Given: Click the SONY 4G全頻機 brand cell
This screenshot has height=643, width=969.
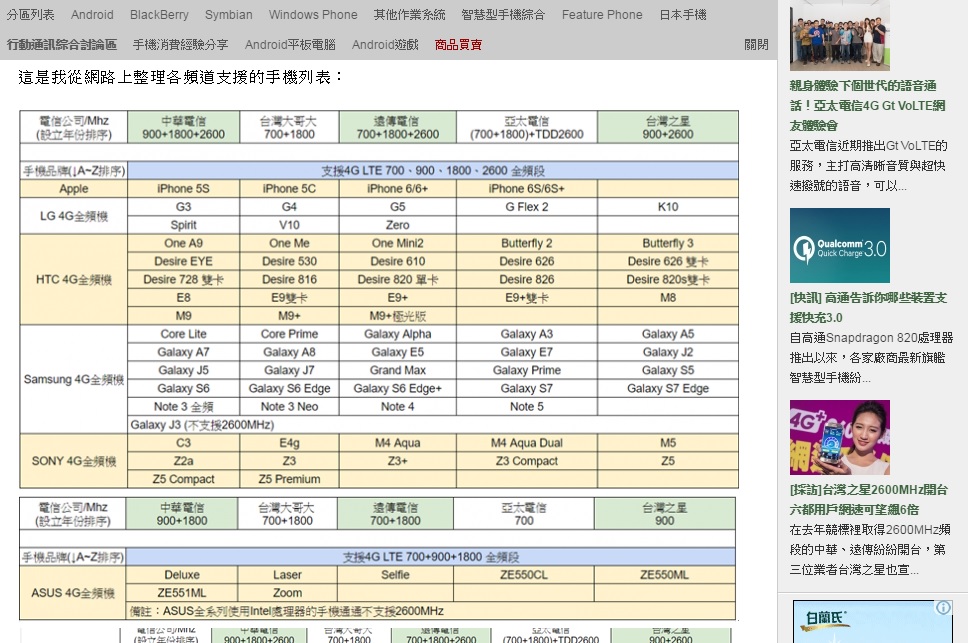Looking at the screenshot, I should pos(74,461).
